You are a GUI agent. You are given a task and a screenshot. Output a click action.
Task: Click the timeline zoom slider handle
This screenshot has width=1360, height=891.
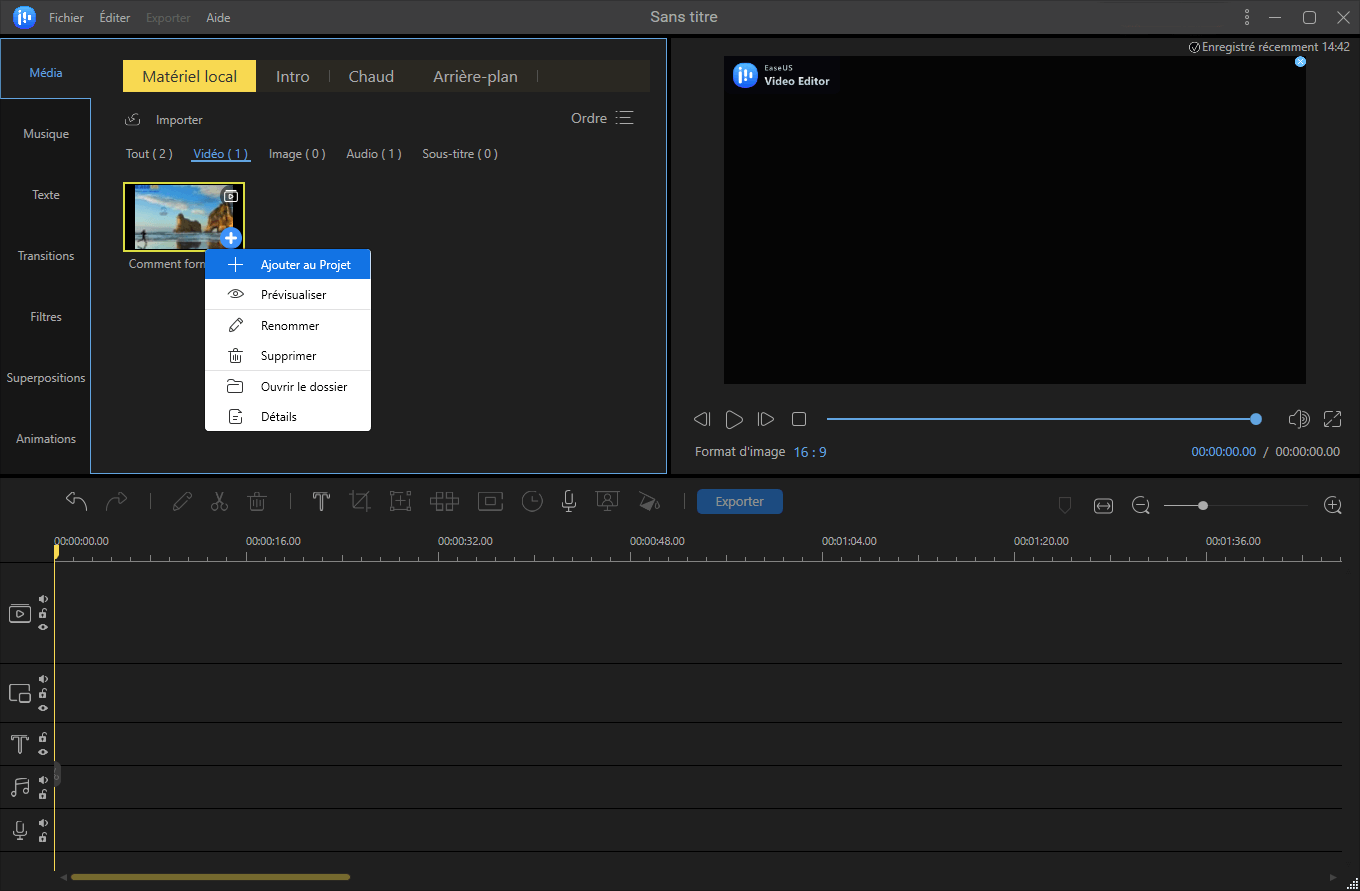1203,506
